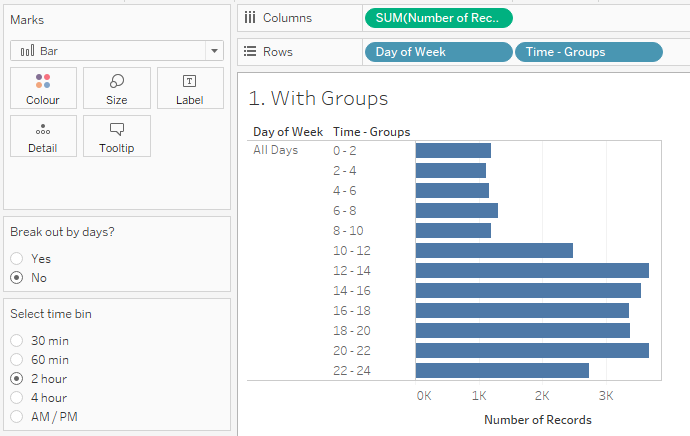Choose the AM / PM time bin
Viewport: 690px width, 436px height.
tap(17, 417)
